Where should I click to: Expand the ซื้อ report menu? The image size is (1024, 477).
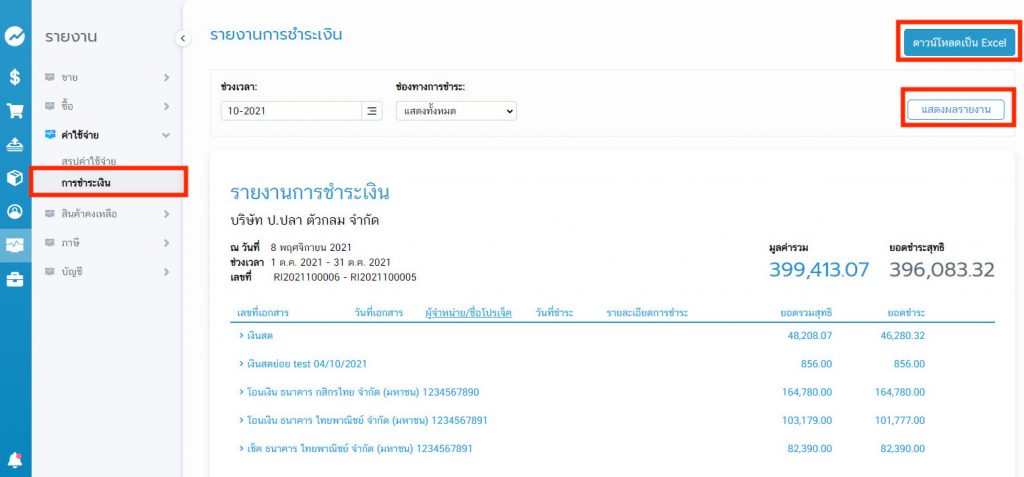(x=108, y=106)
